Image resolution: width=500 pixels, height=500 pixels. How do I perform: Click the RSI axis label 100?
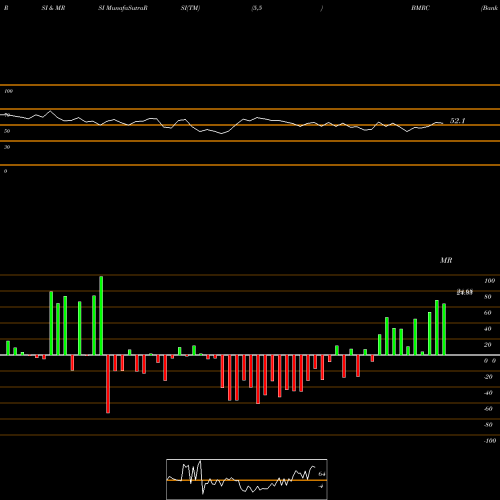8,91
